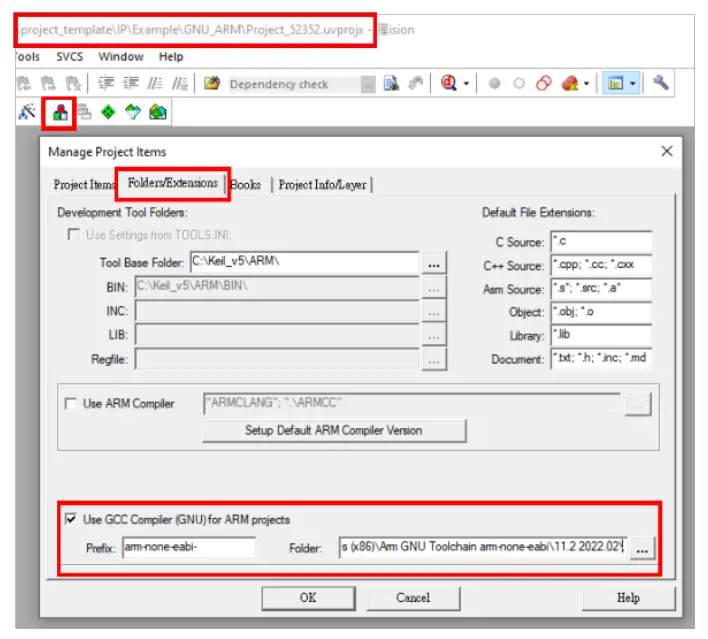This screenshot has width=708, height=639.
Task: Click the Enable/Disable Breakpoint hollow circle icon
Action: coord(519,84)
